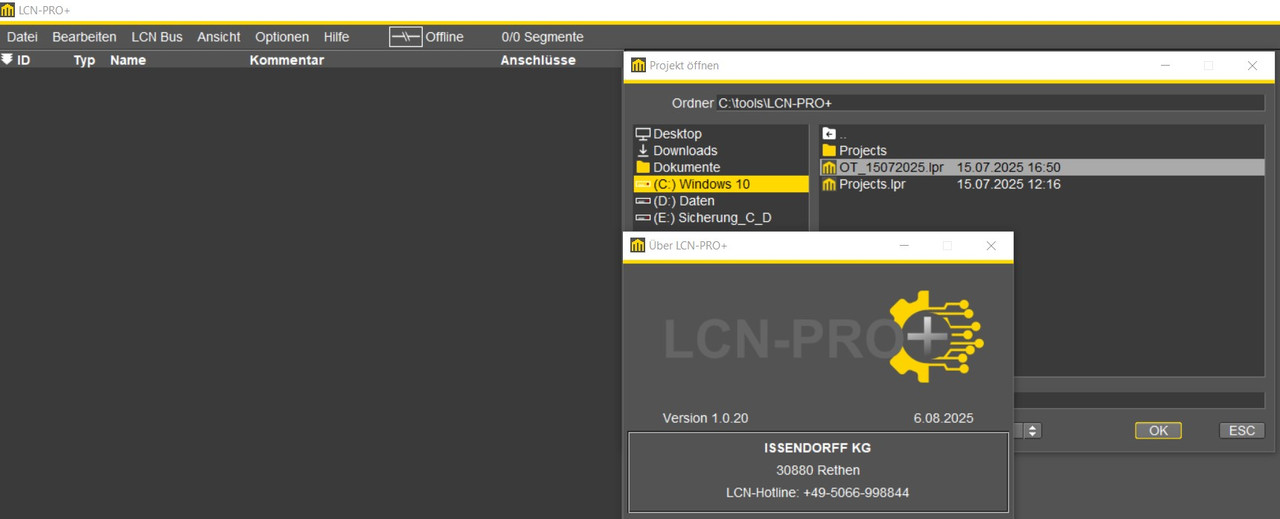1280x519 pixels.
Task: Click the (D:) Daten drive icon
Action: click(643, 201)
